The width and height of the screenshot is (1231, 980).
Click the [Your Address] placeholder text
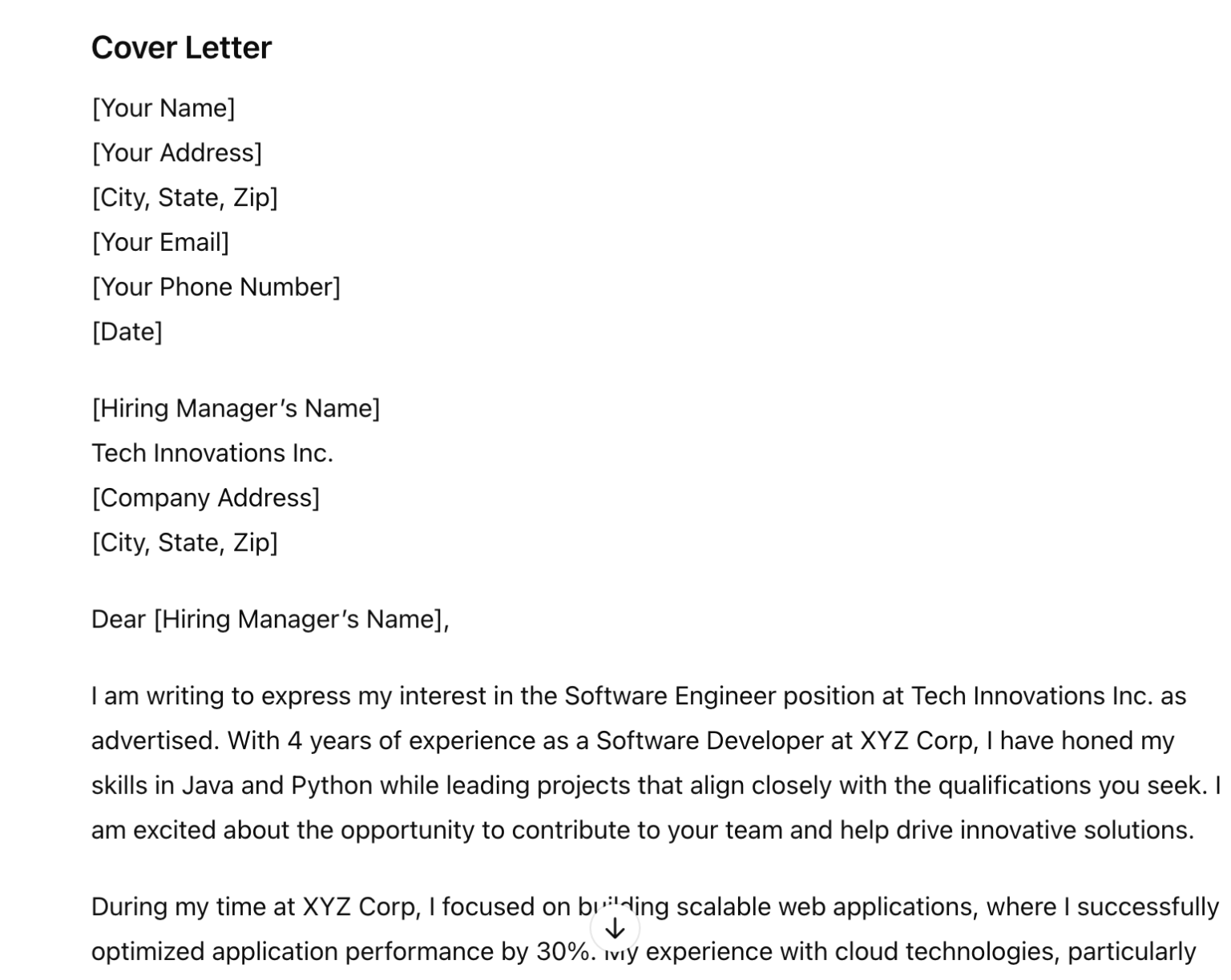[177, 153]
